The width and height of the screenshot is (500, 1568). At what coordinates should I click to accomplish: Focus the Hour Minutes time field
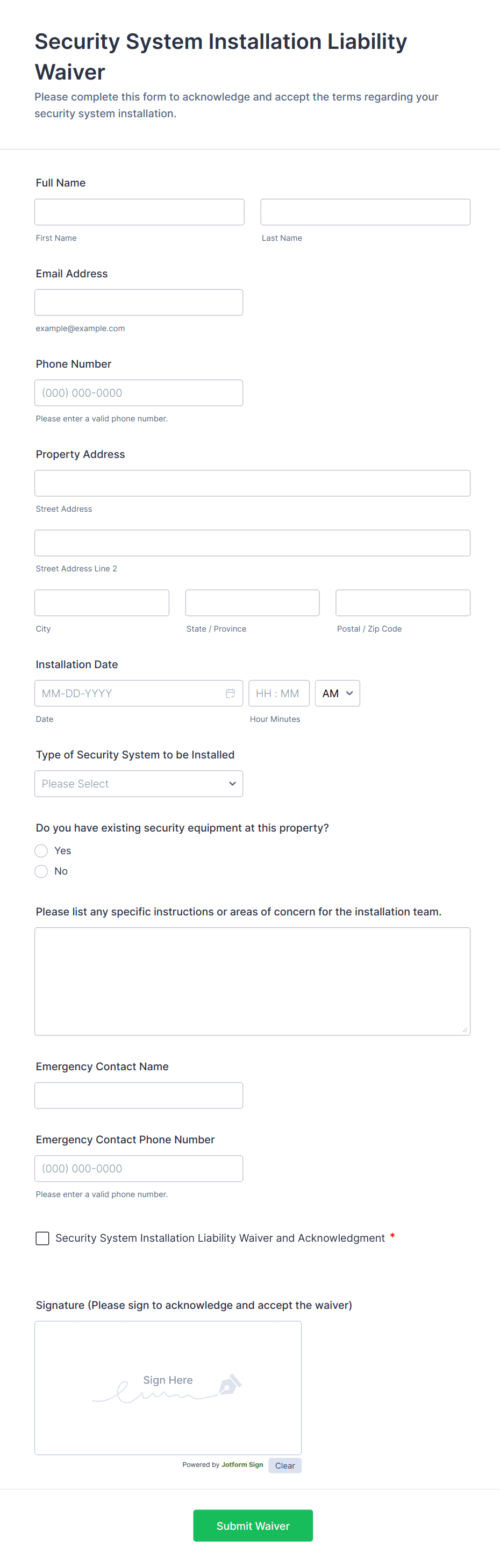(278, 693)
